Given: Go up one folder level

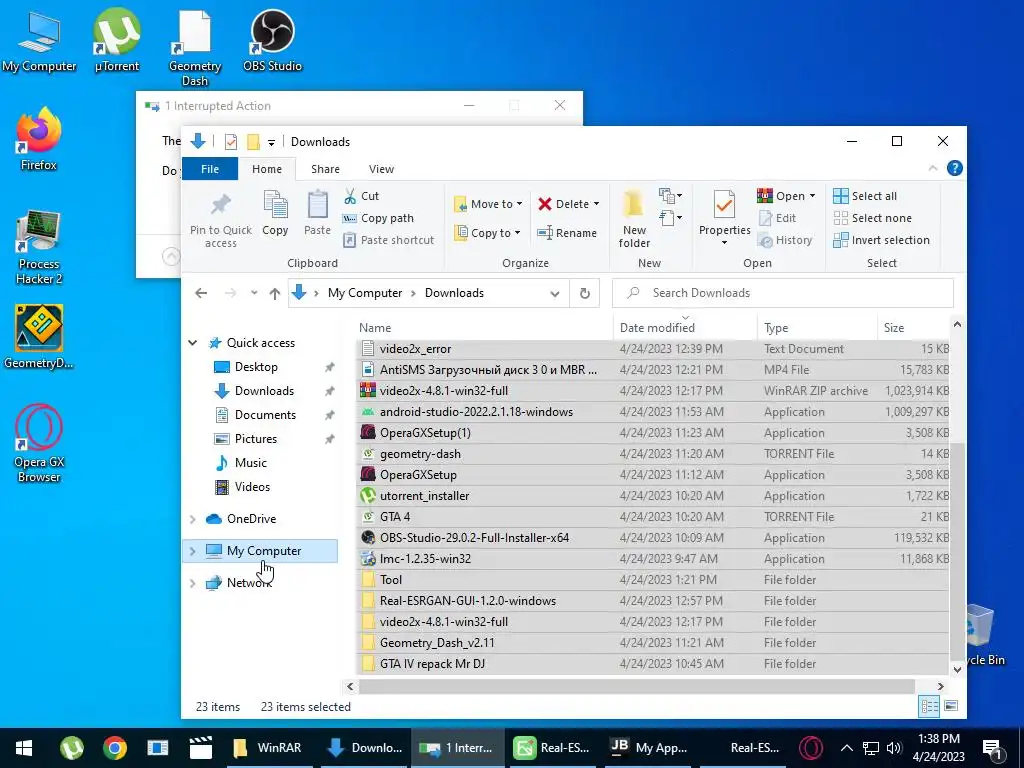Looking at the screenshot, I should [x=275, y=293].
